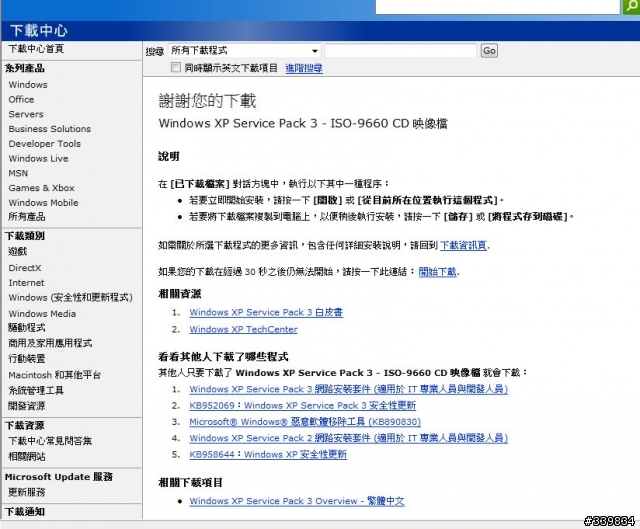Open Windows (安全性和更新程式) category
Screen dimensions: 640x529
(x=71, y=298)
